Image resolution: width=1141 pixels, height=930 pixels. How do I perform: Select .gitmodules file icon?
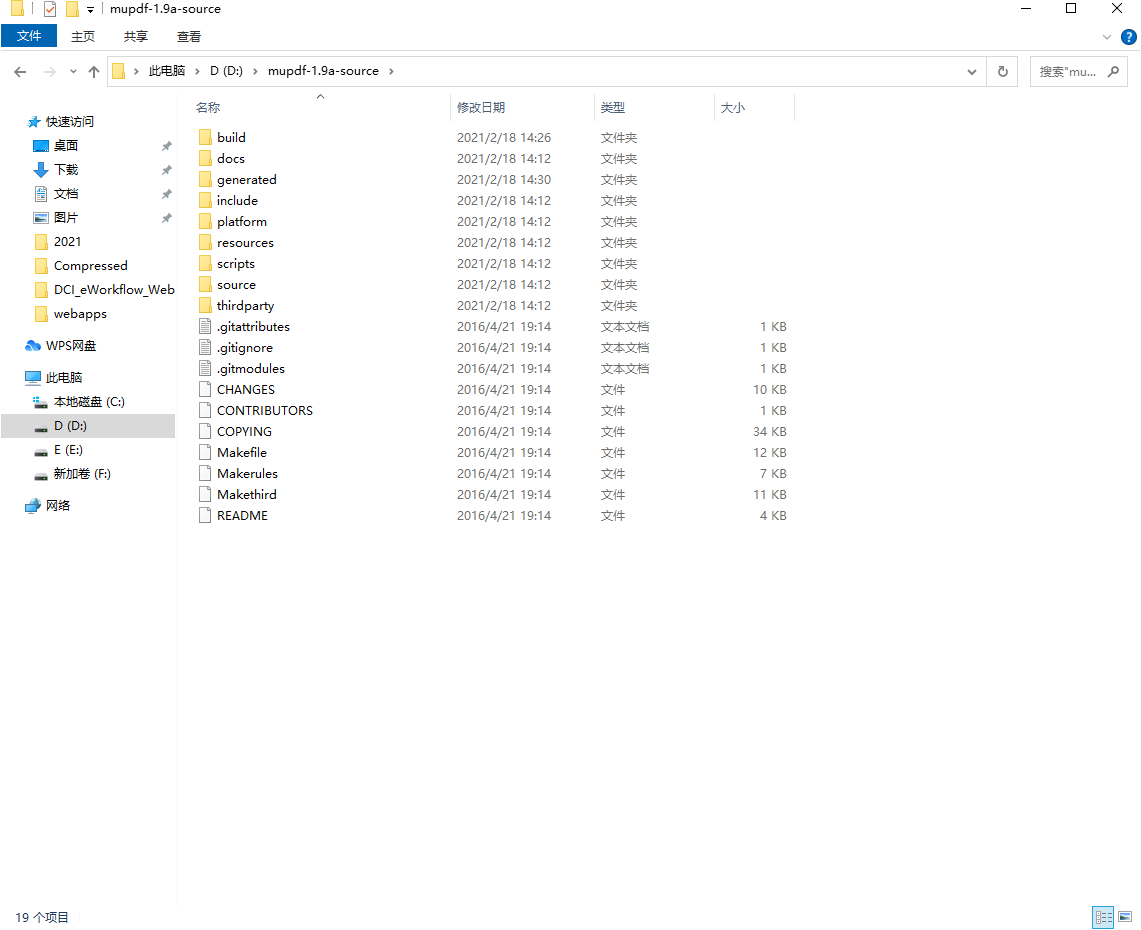click(205, 369)
